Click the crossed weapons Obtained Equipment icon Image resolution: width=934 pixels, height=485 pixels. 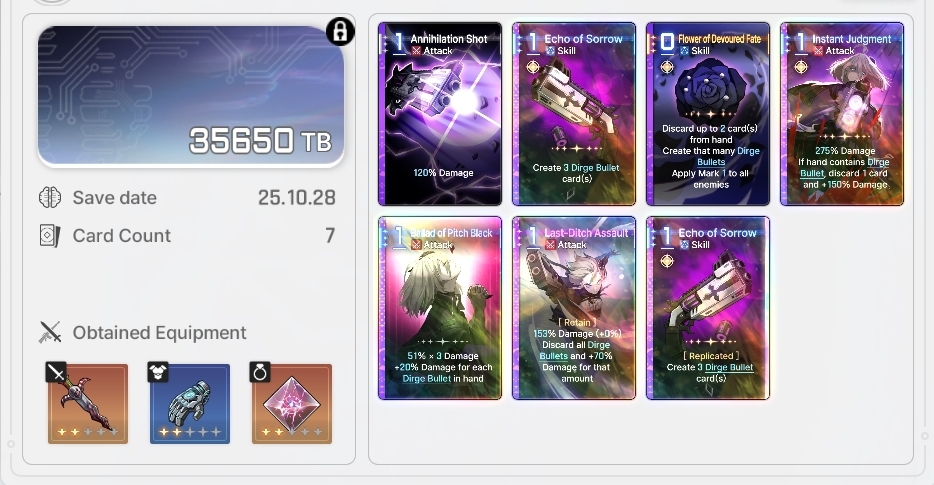51,332
